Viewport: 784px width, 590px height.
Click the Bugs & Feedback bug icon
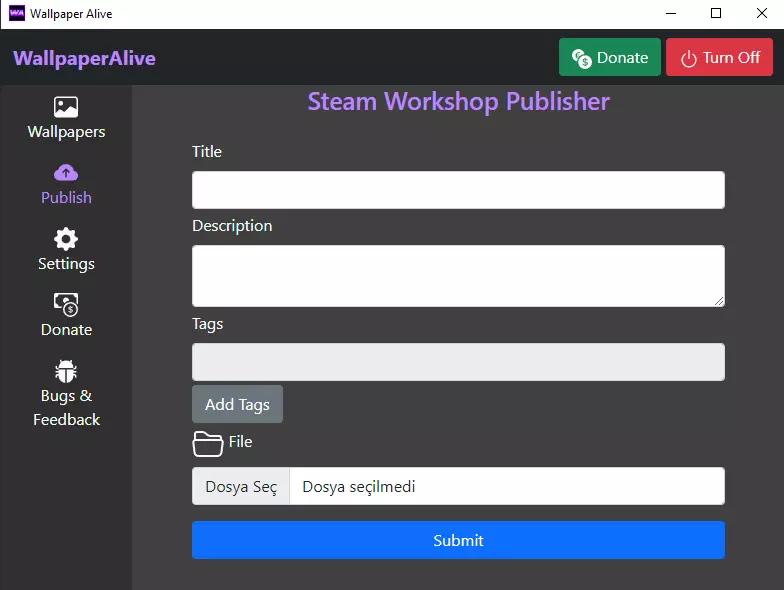pyautogui.click(x=66, y=371)
